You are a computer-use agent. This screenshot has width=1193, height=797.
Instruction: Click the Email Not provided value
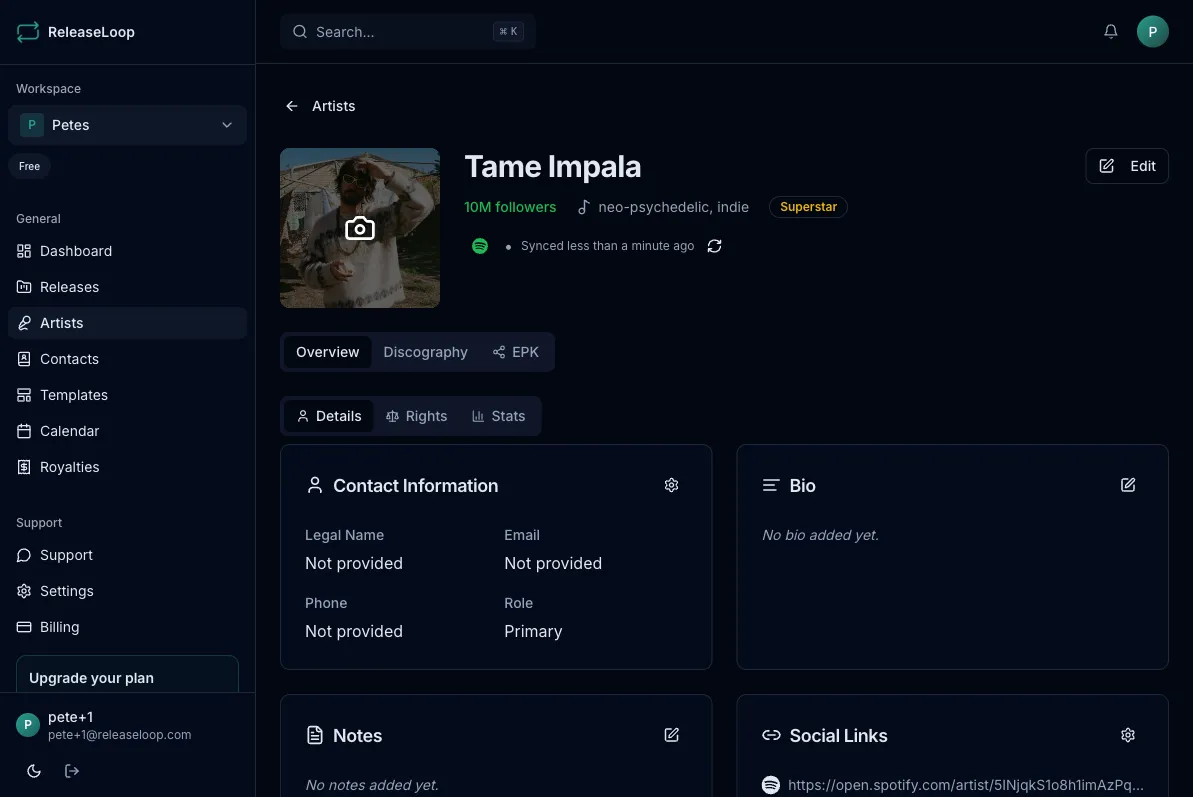[553, 564]
